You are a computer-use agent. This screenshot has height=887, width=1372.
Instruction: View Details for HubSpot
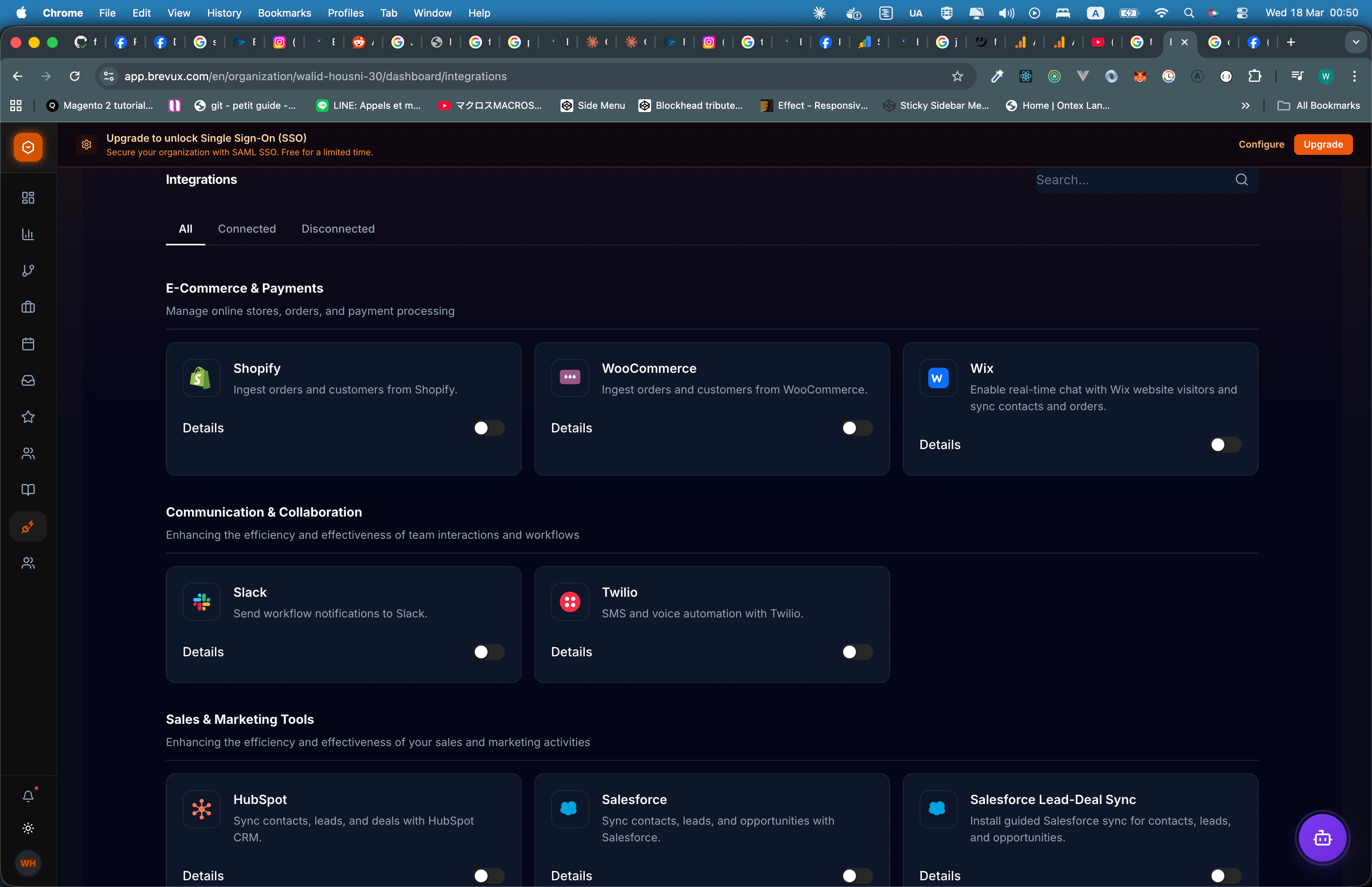tap(203, 876)
